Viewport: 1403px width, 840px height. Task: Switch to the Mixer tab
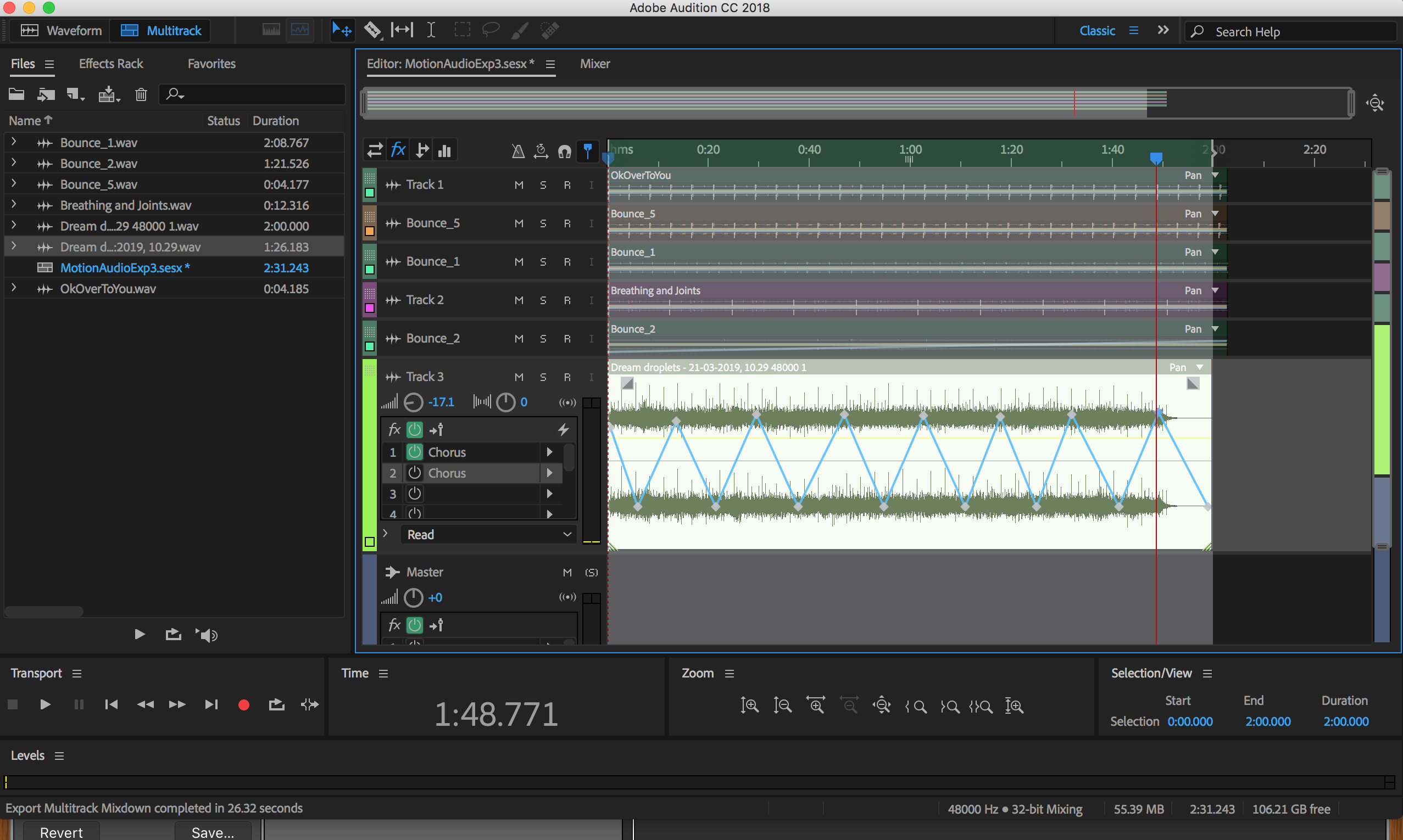click(x=594, y=63)
